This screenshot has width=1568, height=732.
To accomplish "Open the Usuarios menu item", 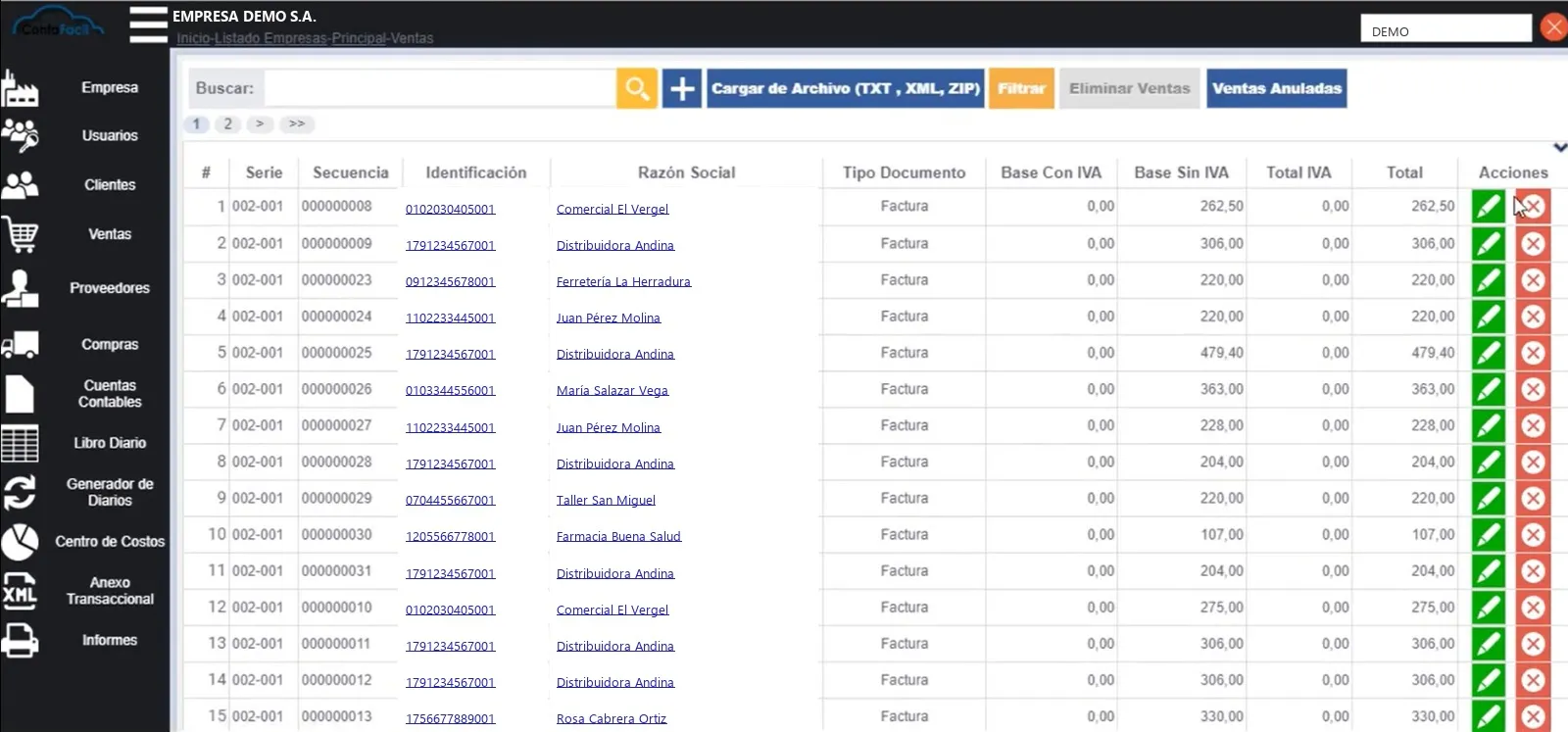I will click(x=110, y=135).
